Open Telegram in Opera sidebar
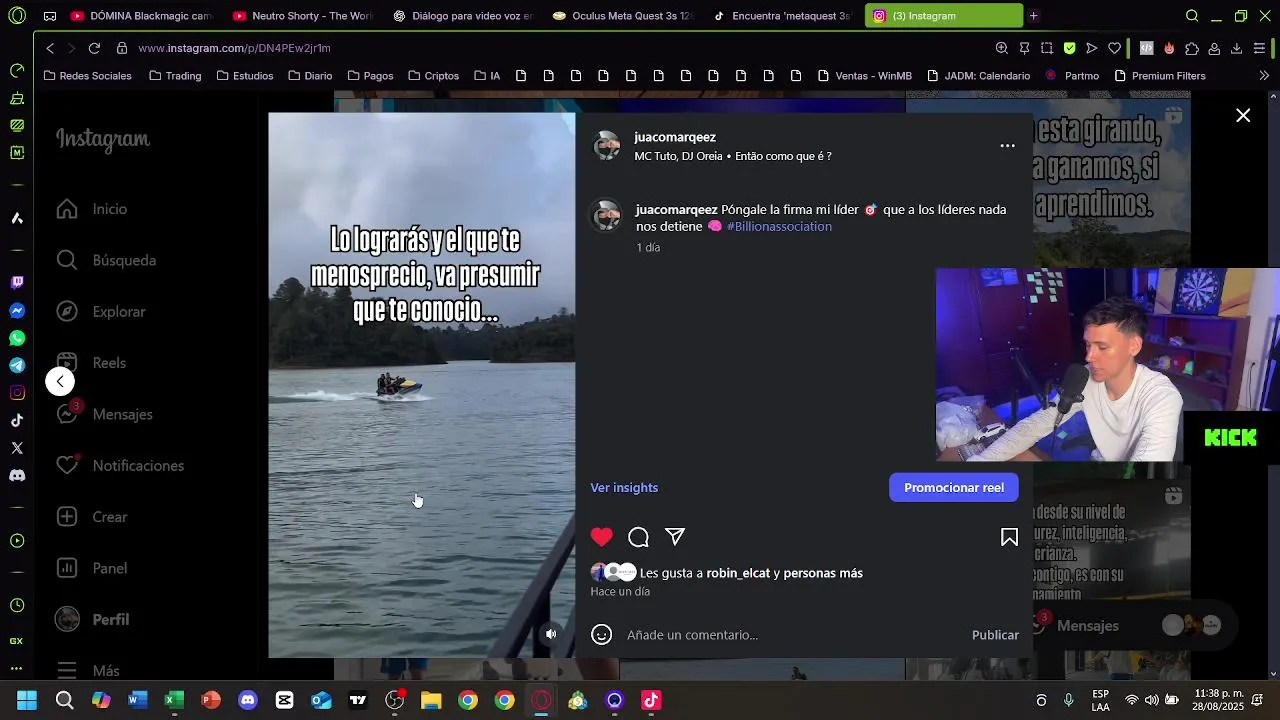 tap(17, 365)
